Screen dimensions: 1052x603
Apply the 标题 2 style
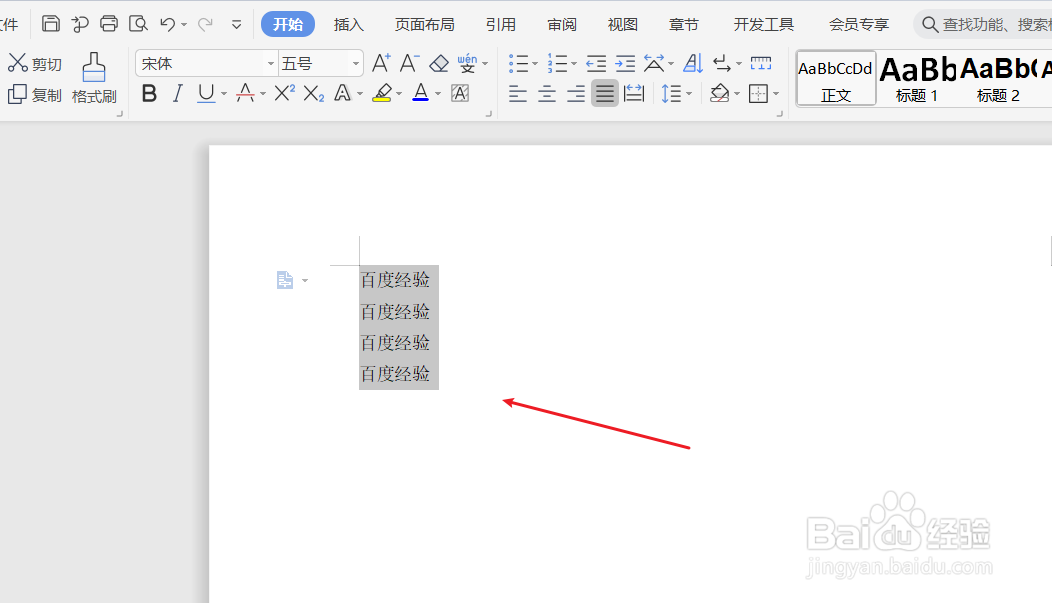coord(998,79)
